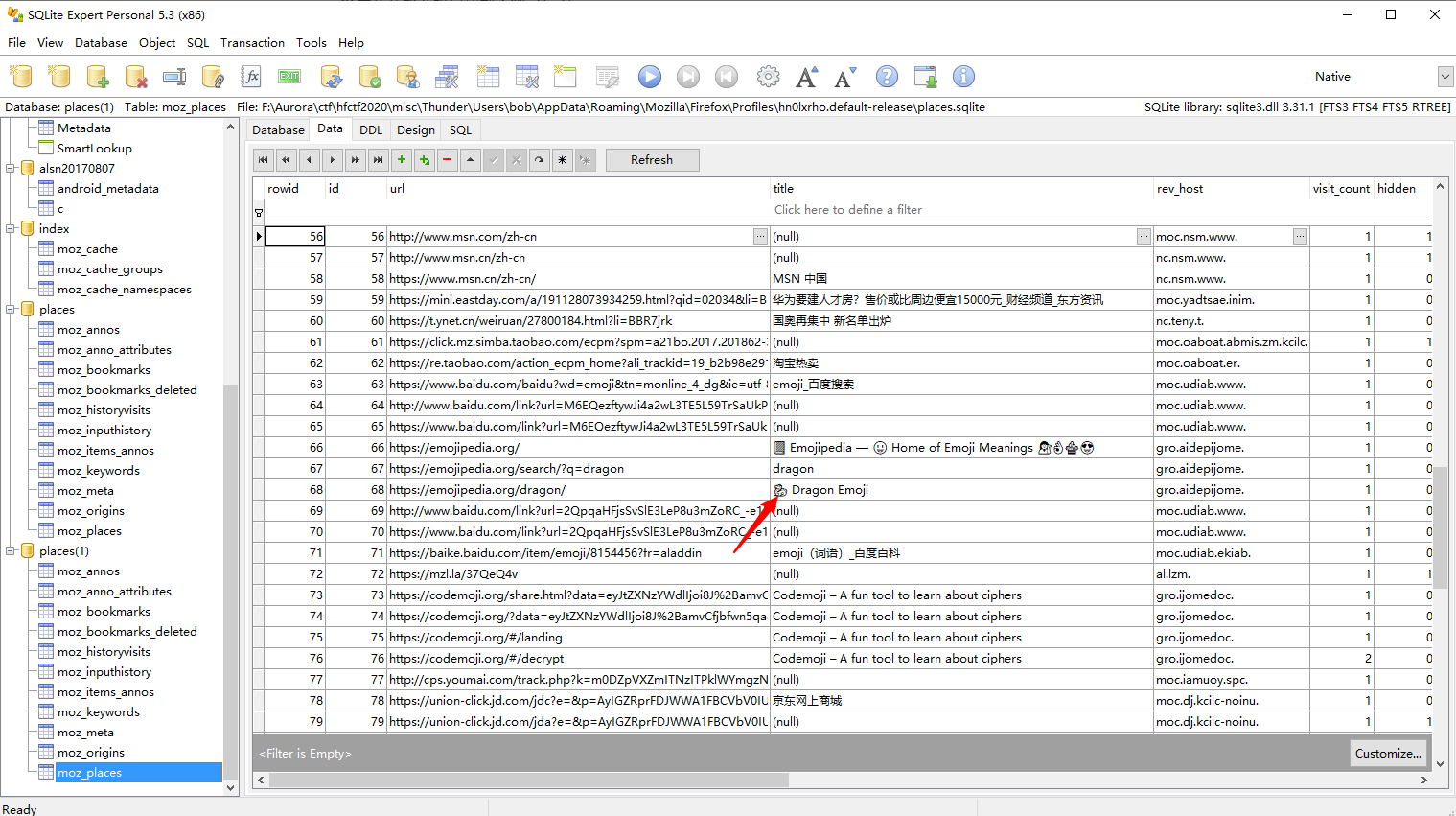Click database icon with red X
This screenshot has width=1456, height=816.
[x=136, y=77]
